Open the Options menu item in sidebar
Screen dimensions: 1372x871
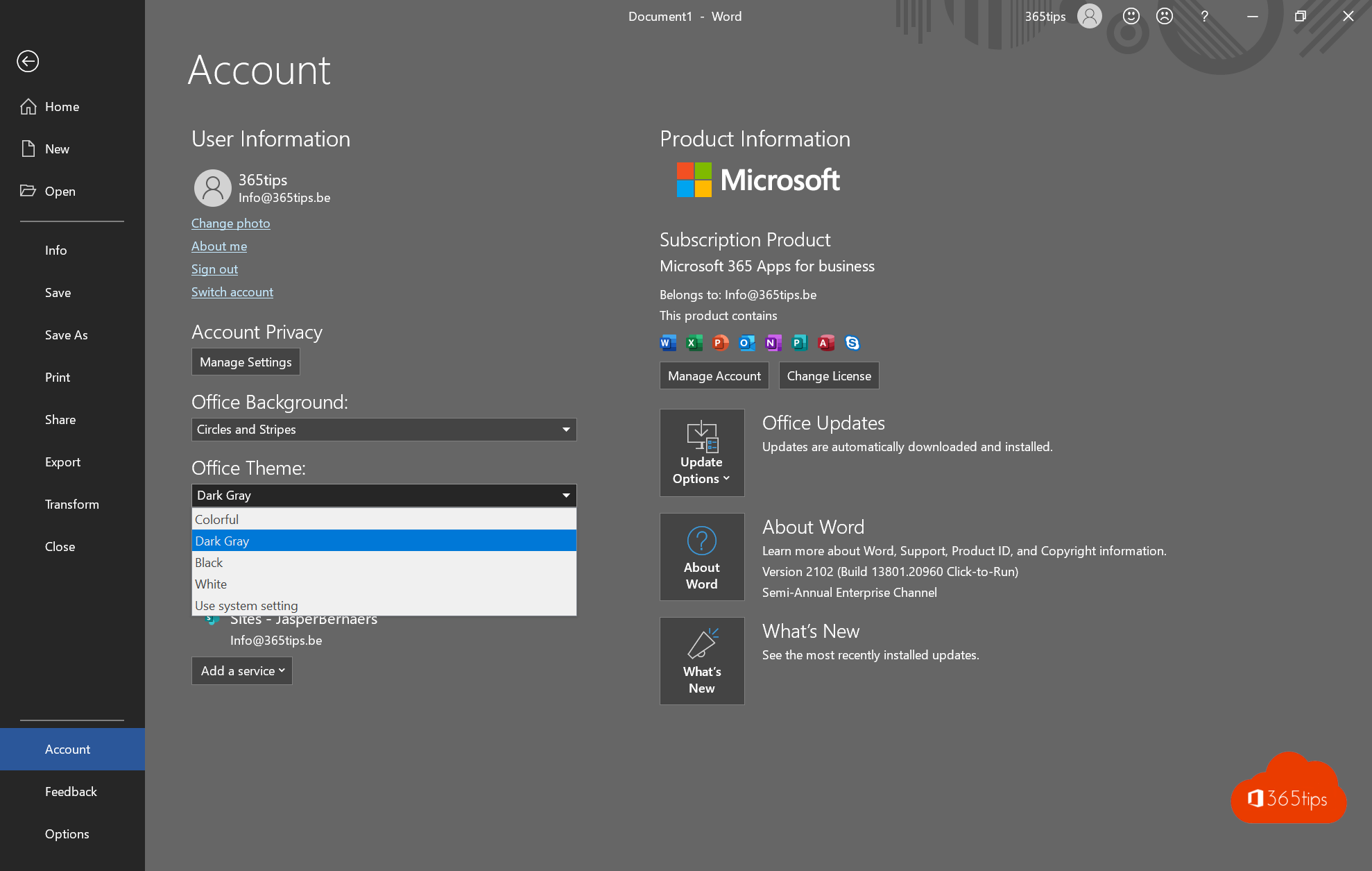click(66, 832)
